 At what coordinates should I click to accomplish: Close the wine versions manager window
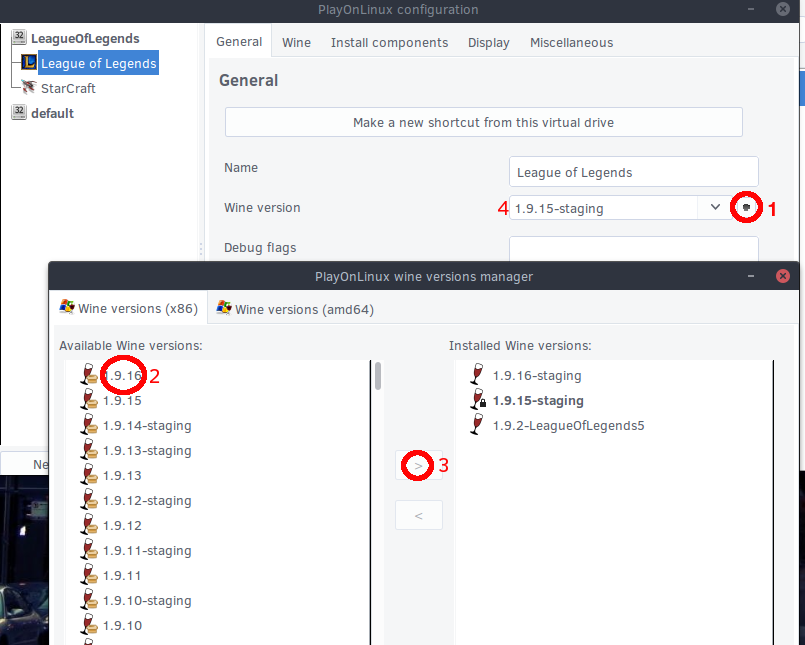782,276
